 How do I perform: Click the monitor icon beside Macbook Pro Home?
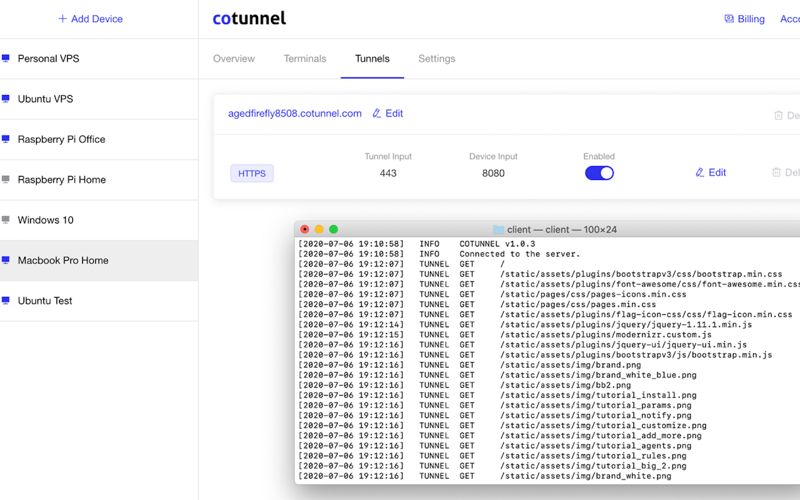(6, 260)
